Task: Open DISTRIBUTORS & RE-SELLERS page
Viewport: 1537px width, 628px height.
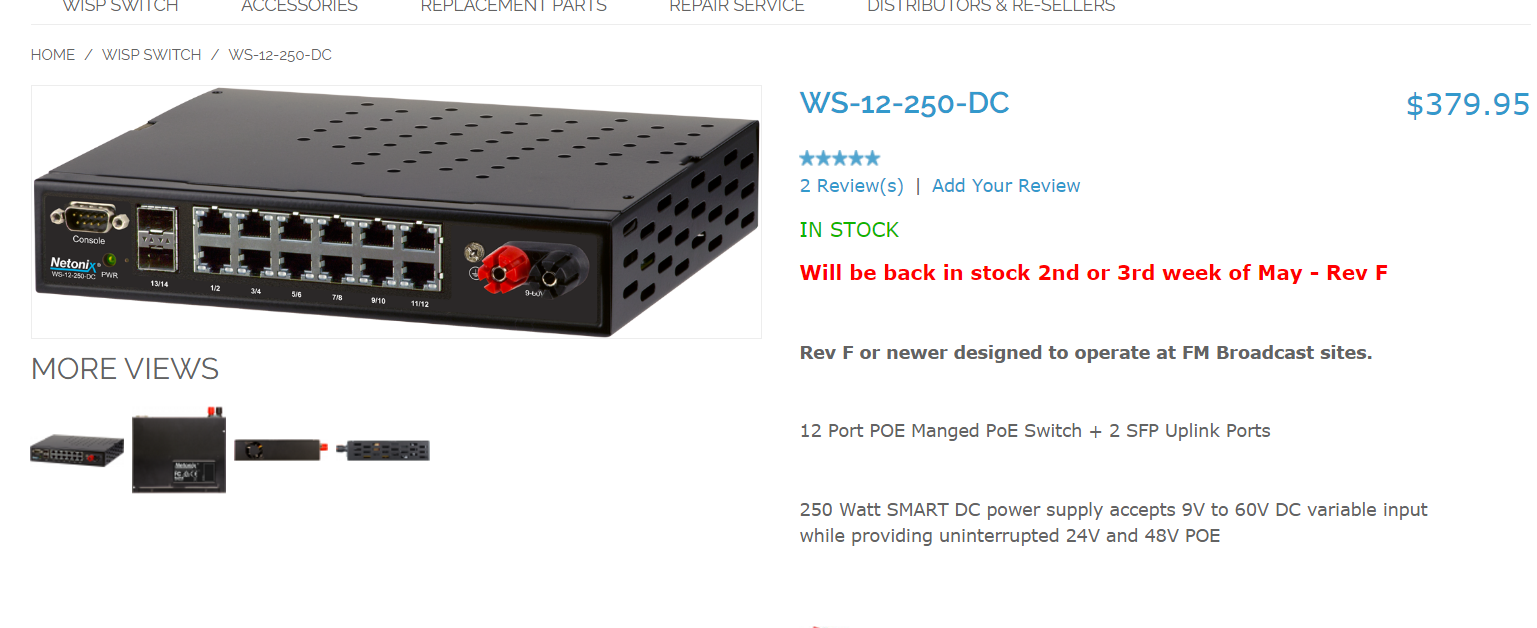Action: coord(991,6)
